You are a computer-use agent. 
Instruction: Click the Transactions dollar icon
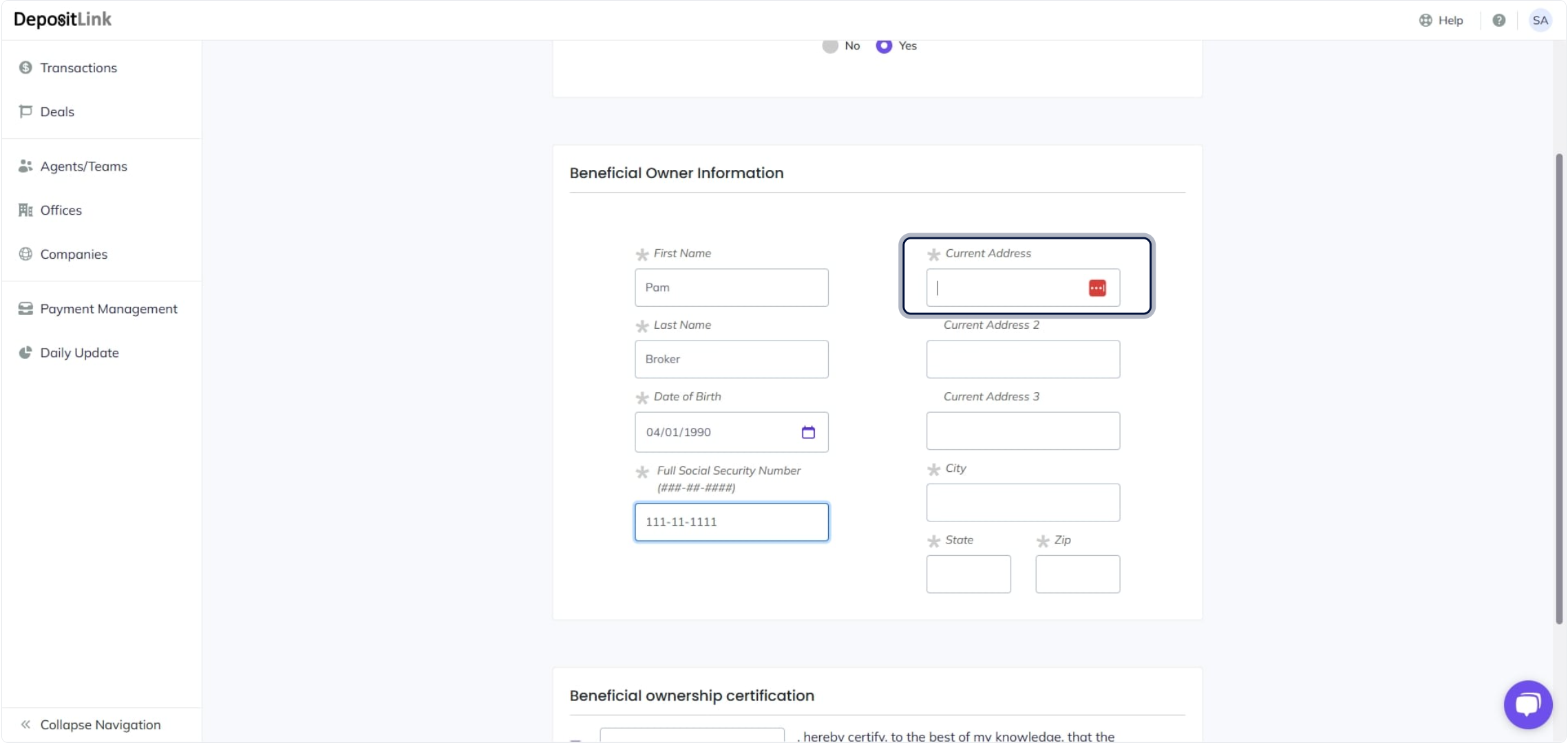click(x=25, y=67)
